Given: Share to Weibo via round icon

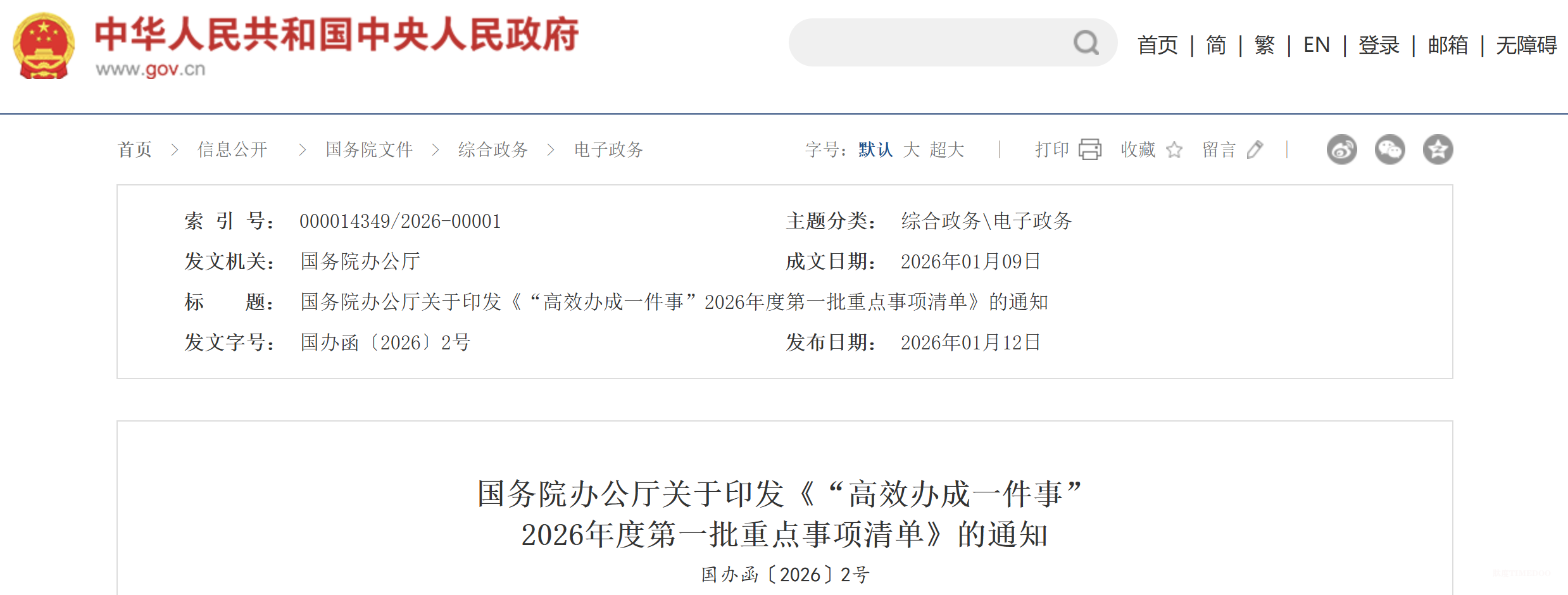Looking at the screenshot, I should point(1342,150).
